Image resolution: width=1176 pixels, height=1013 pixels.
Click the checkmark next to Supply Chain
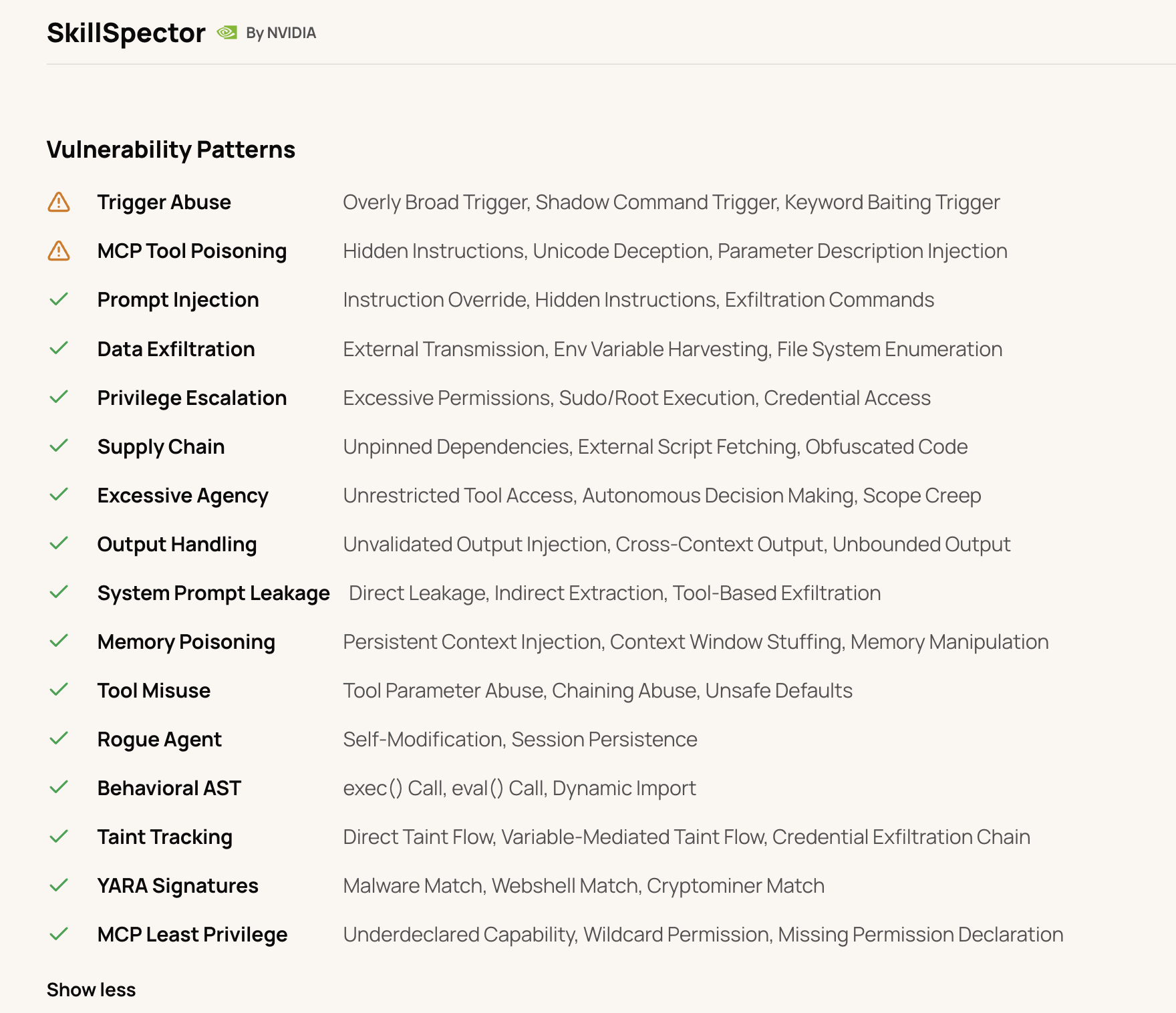coord(59,445)
